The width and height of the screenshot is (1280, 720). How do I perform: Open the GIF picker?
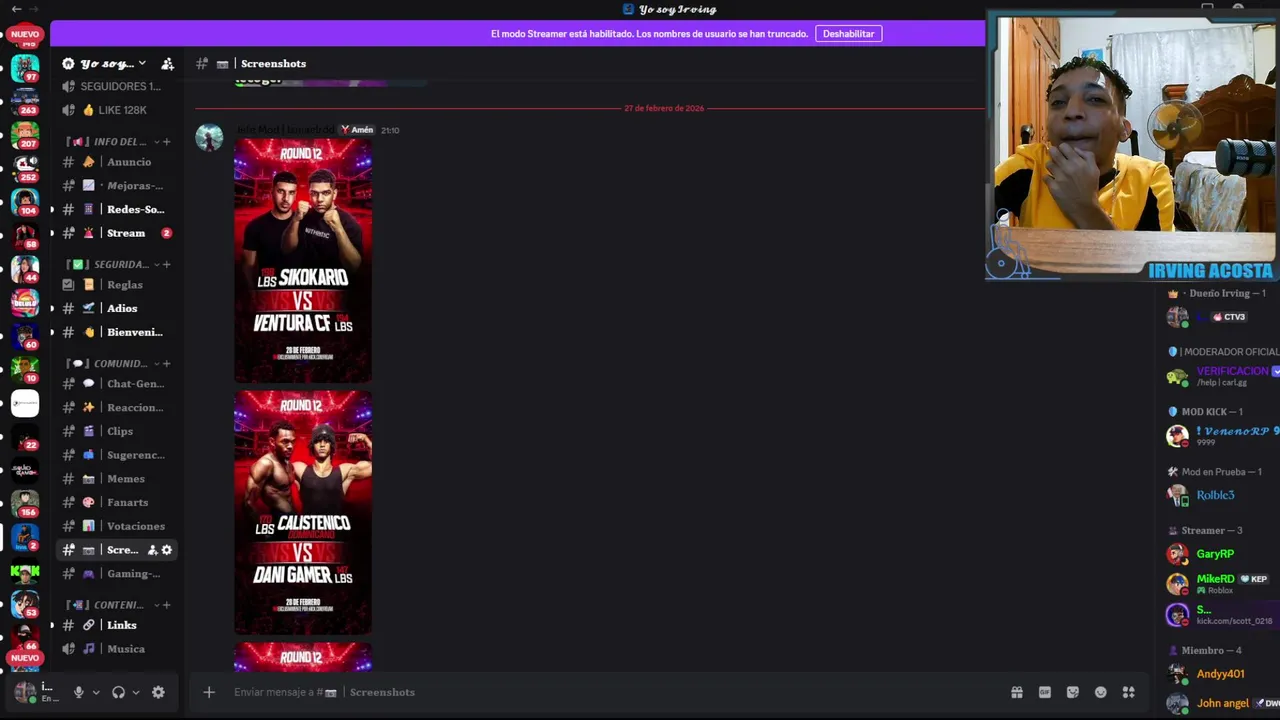pyautogui.click(x=1045, y=692)
